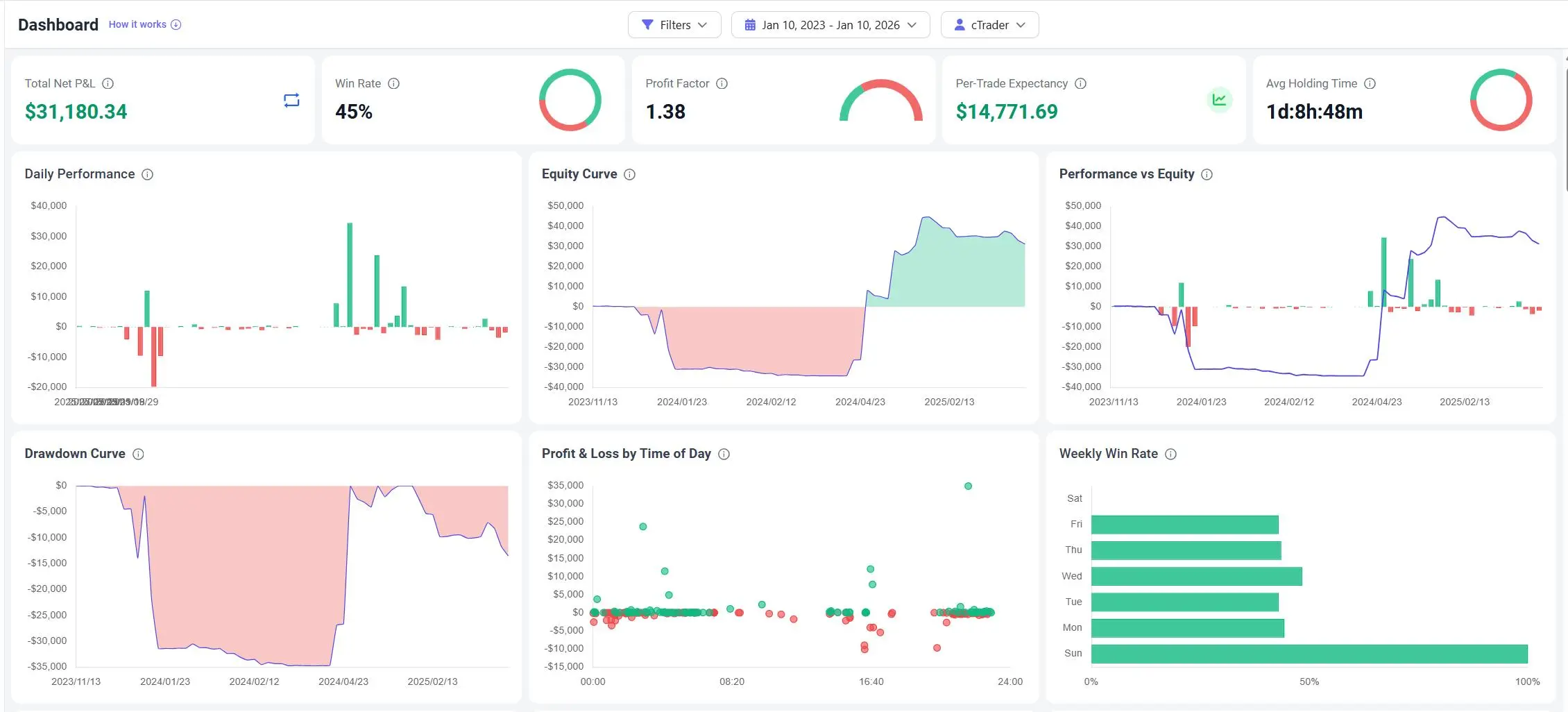Click the info icon beside Performance vs Equity
The width and height of the screenshot is (1568, 712).
(x=1207, y=175)
